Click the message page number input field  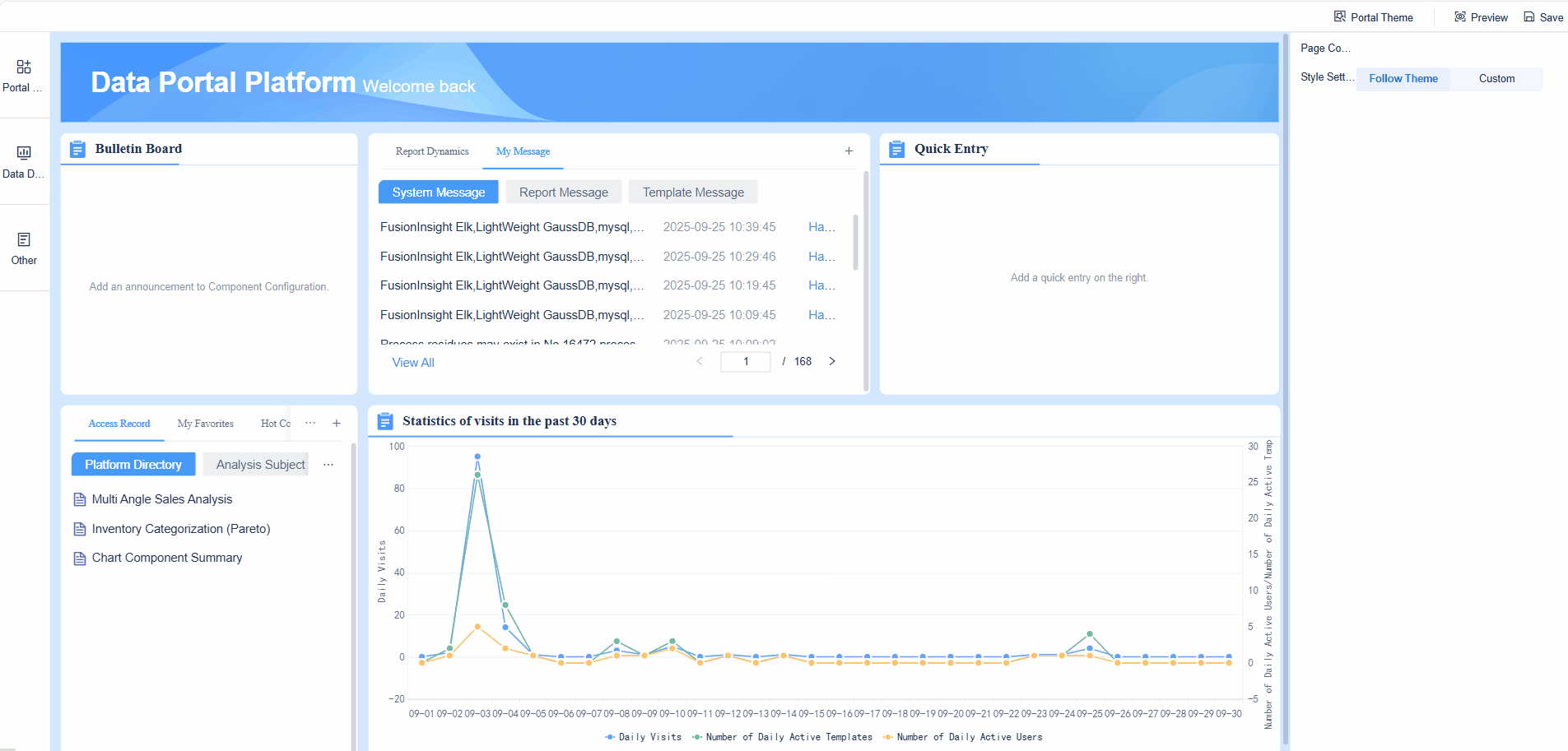pos(746,362)
